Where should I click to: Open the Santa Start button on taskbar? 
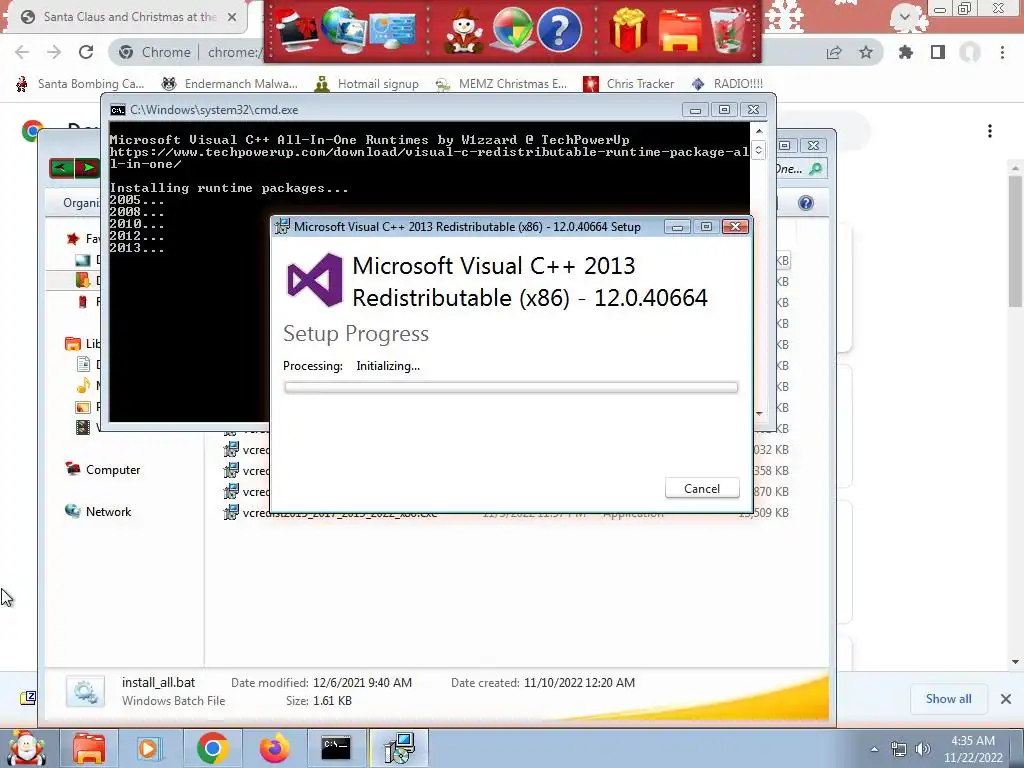pos(26,748)
